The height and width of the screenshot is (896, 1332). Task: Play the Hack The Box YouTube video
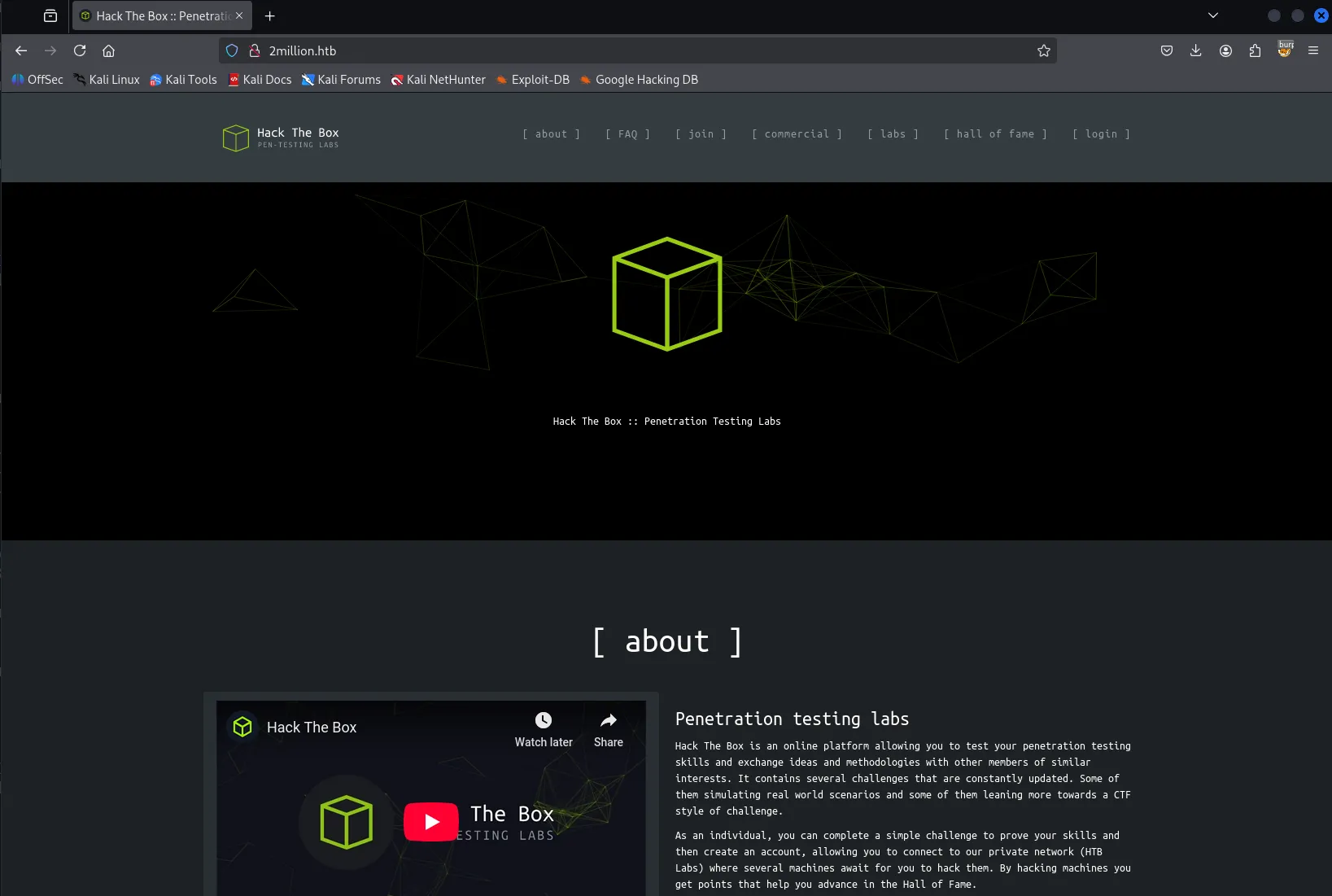[x=430, y=822]
